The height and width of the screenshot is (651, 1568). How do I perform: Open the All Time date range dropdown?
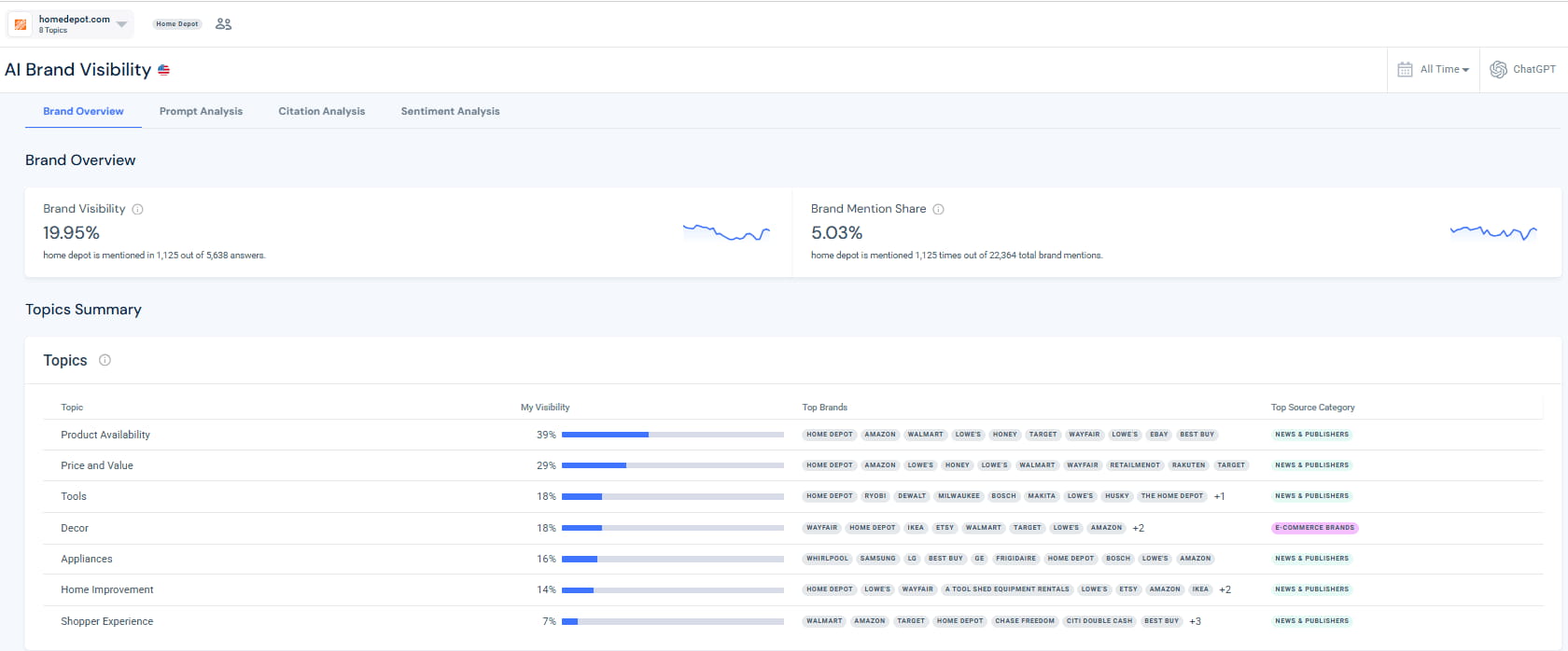pos(1444,69)
